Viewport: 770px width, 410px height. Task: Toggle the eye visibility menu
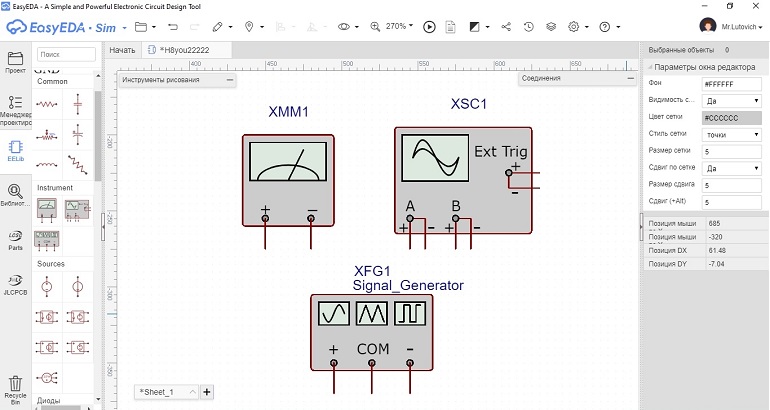click(x=343, y=27)
